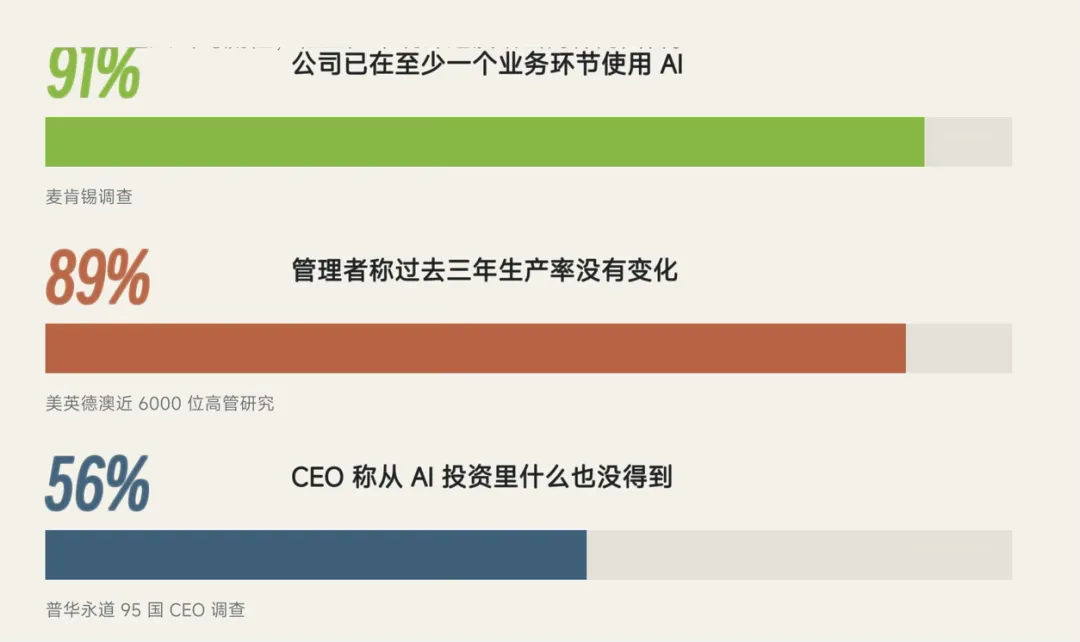The width and height of the screenshot is (1080, 642).
Task: Click the word CEO in the third headline
Action: (318, 477)
